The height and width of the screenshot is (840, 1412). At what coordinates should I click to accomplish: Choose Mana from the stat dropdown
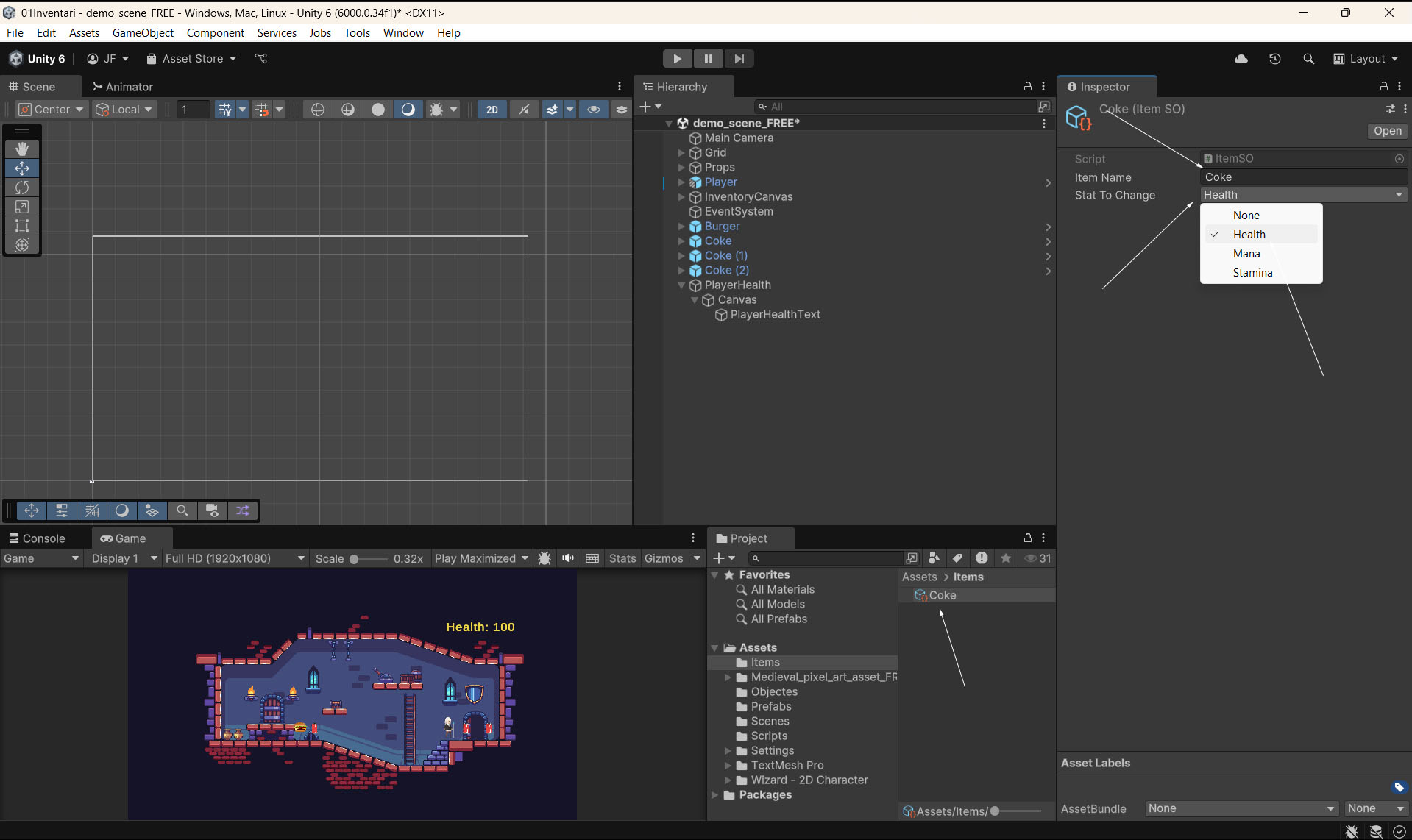coord(1246,254)
